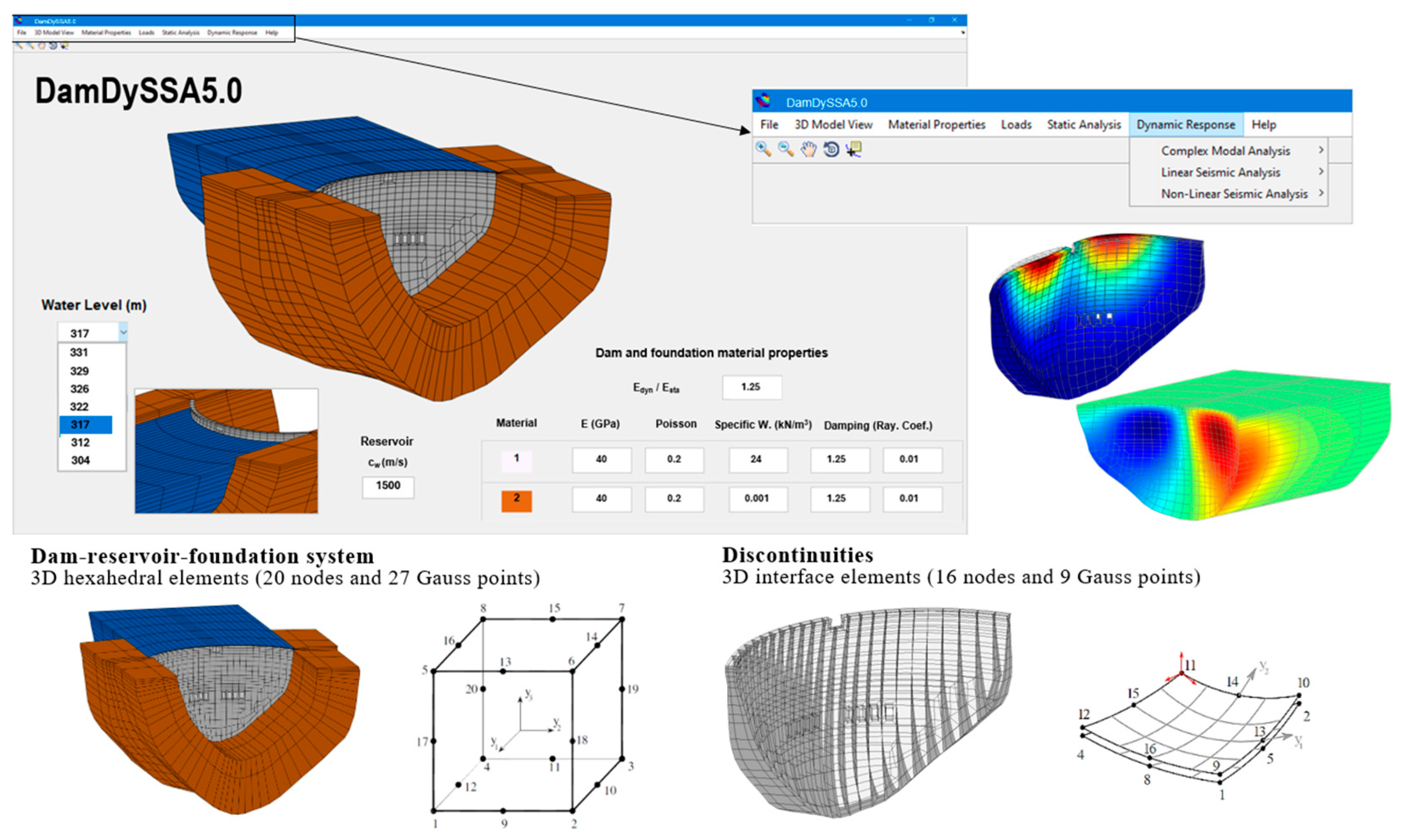Choose Complex Modal Analysis menu entry
1401x840 pixels.
pyautogui.click(x=1225, y=151)
